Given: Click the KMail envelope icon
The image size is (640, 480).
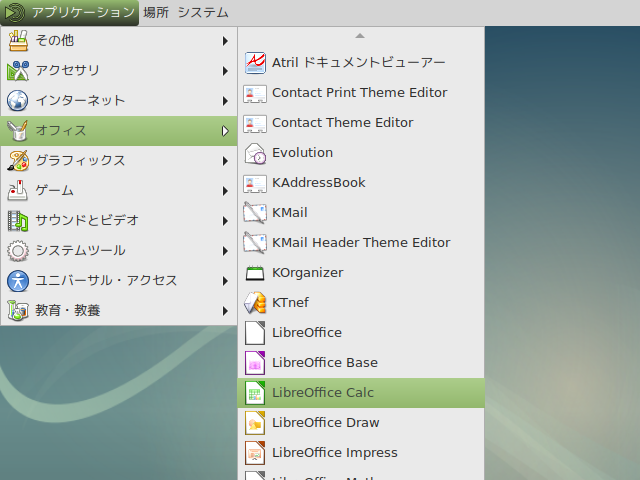Looking at the screenshot, I should 255,213.
